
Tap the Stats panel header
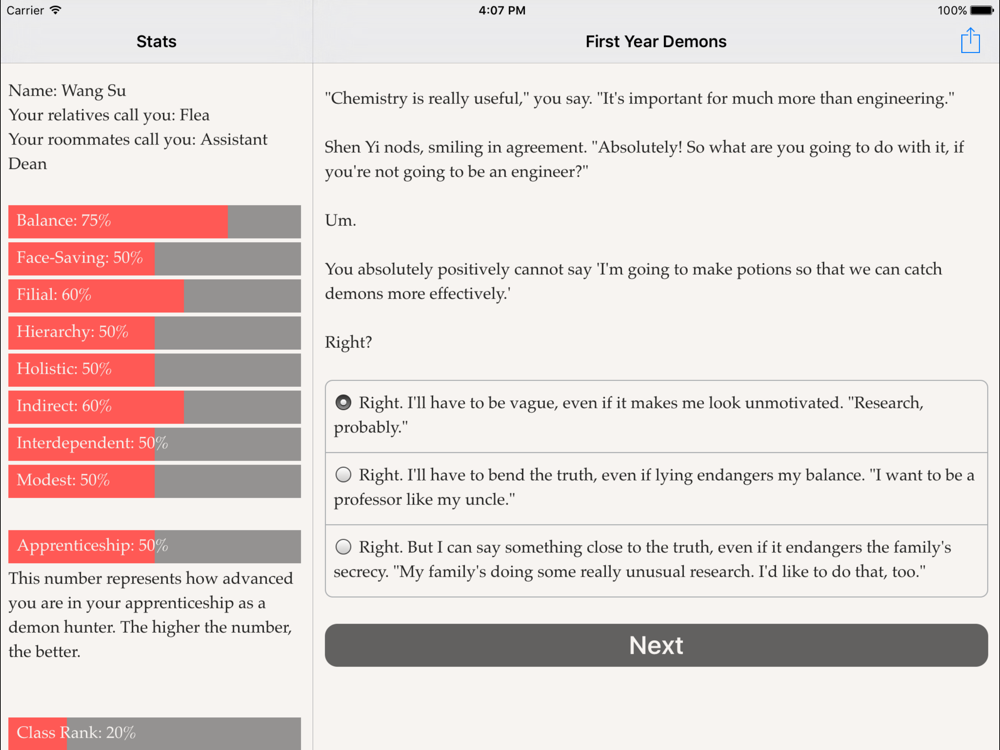156,42
